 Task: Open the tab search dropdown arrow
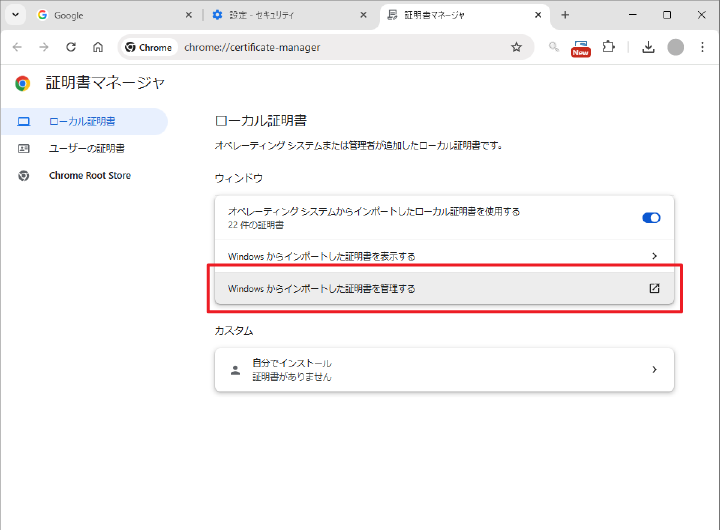[15, 15]
